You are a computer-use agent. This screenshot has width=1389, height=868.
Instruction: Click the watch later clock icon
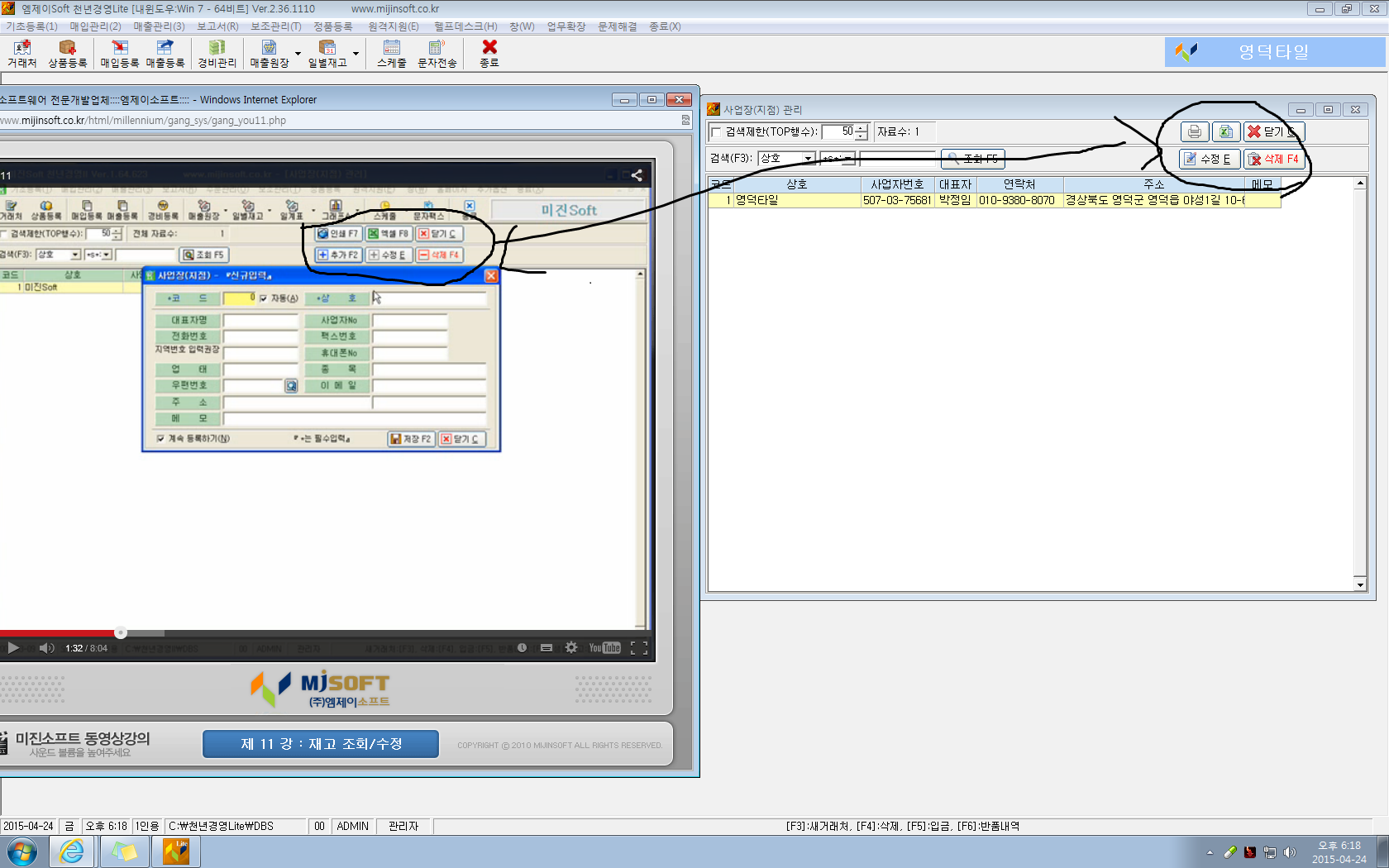click(x=522, y=648)
